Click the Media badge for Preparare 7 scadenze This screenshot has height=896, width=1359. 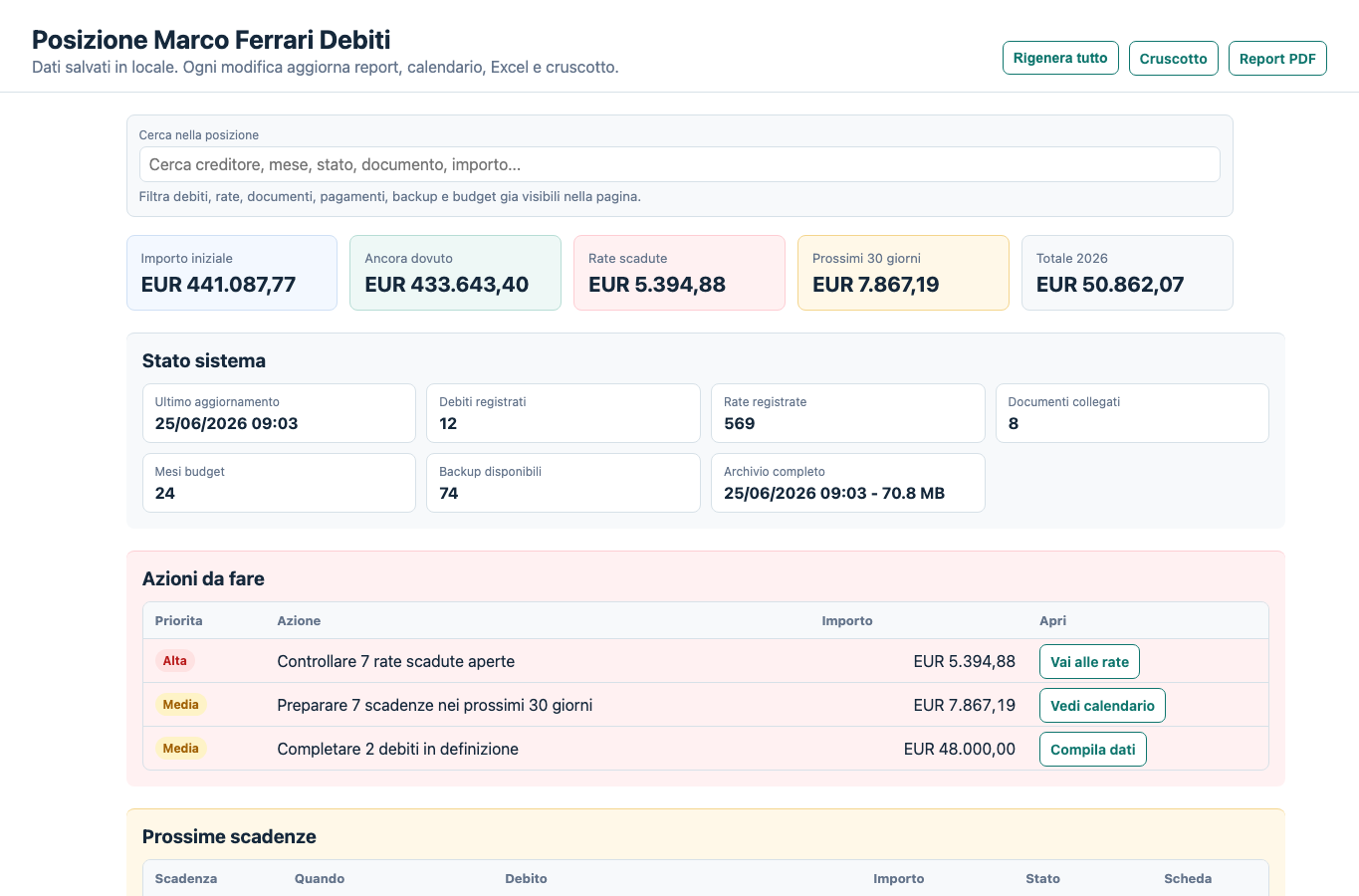180,705
